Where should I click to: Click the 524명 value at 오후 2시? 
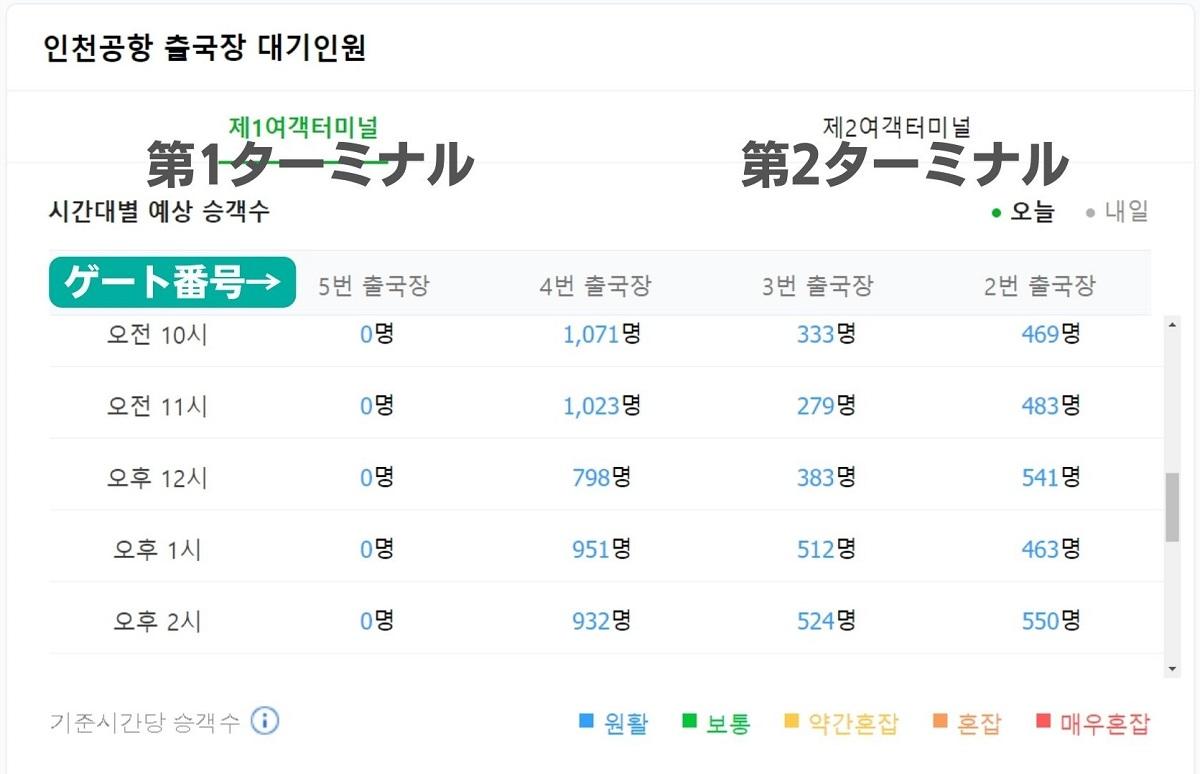(x=826, y=621)
